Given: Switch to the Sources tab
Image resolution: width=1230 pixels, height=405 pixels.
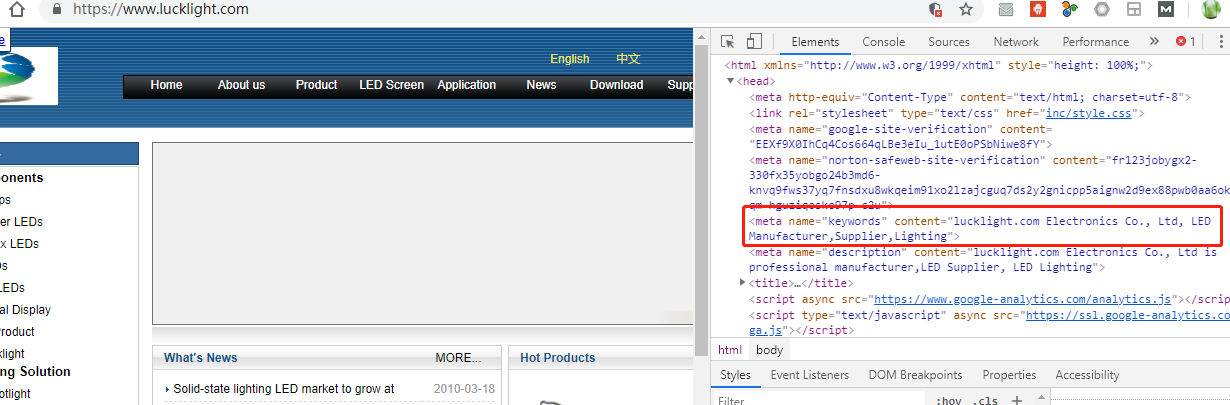Looking at the screenshot, I should point(949,42).
